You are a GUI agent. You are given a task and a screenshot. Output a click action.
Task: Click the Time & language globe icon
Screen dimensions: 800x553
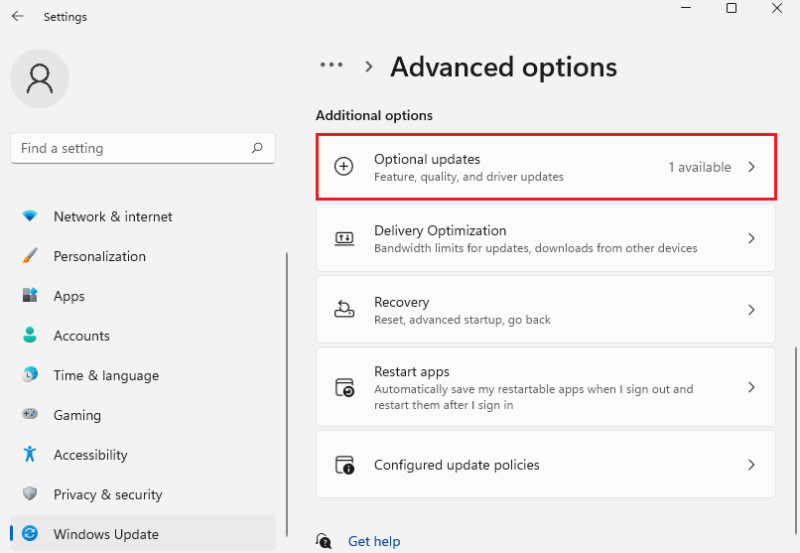click(30, 374)
